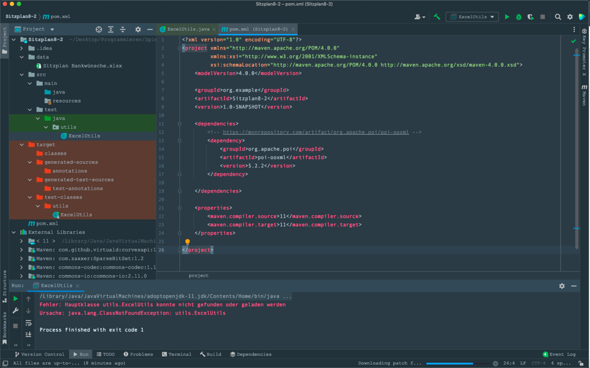This screenshot has width=590, height=368.
Task: Click wrench icon in Run panel
Action: pyautogui.click(x=15, y=311)
